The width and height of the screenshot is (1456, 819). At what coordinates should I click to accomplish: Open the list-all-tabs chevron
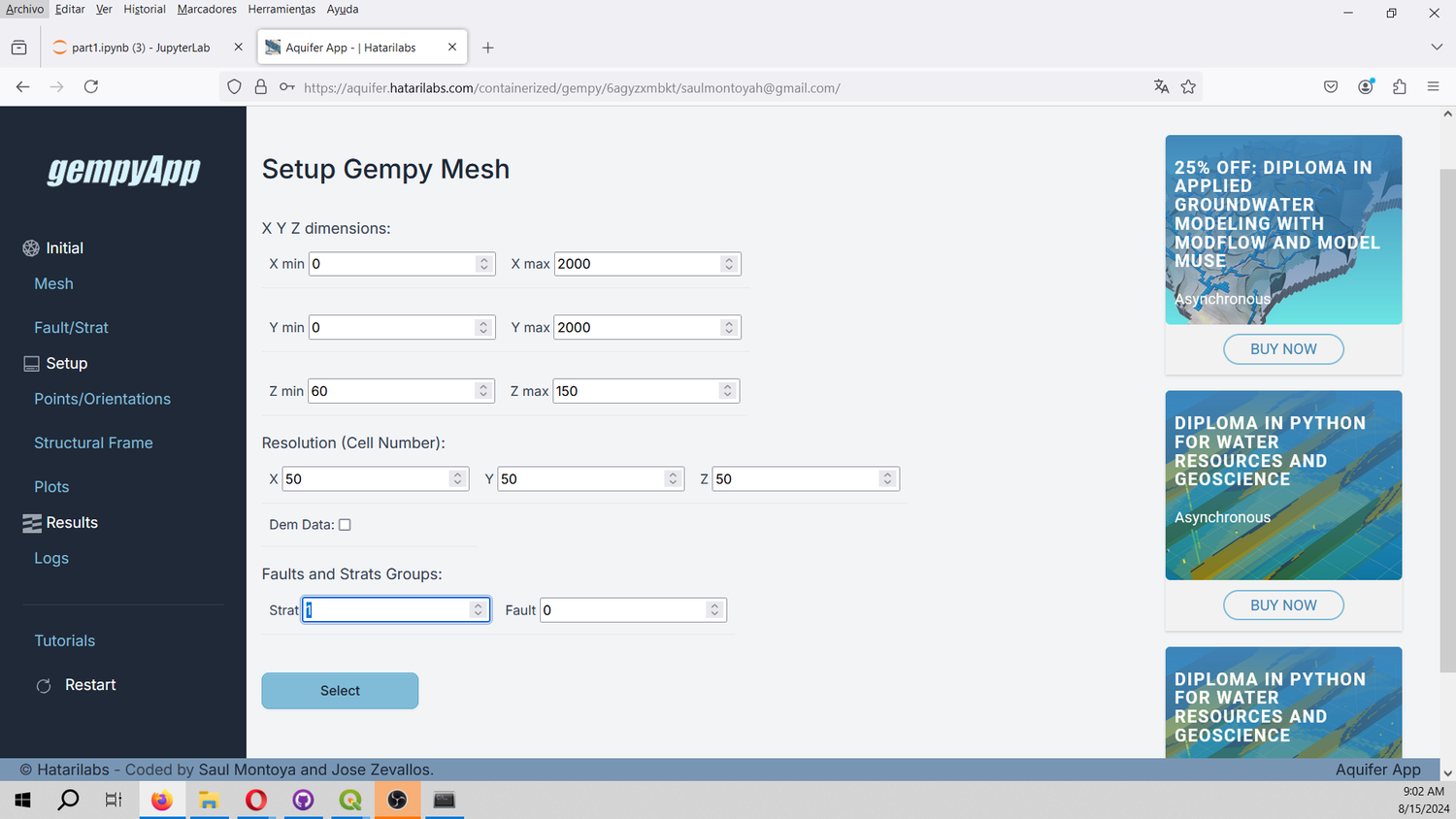1435,46
